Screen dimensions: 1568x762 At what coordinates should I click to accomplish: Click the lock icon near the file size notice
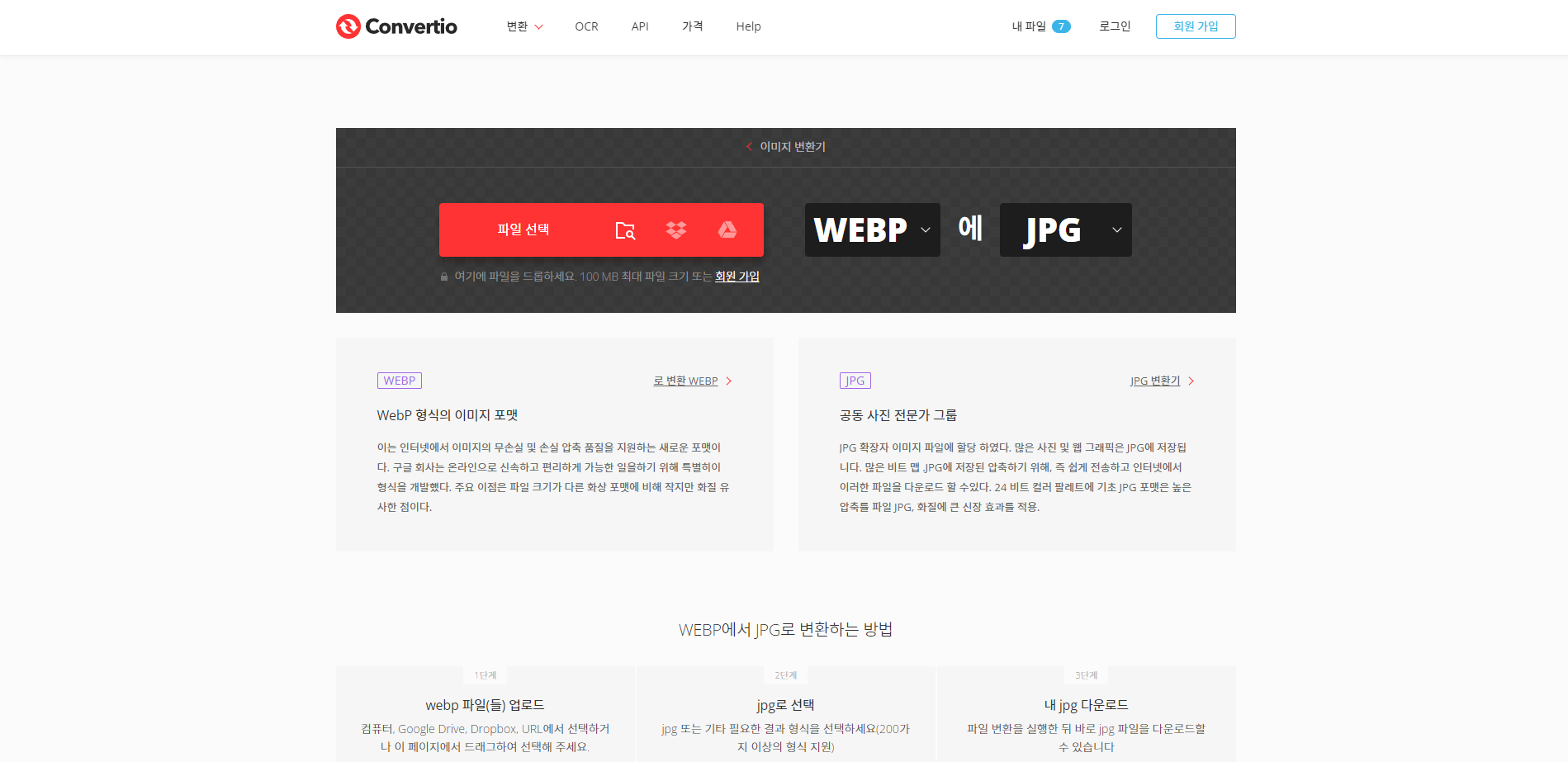(x=443, y=276)
